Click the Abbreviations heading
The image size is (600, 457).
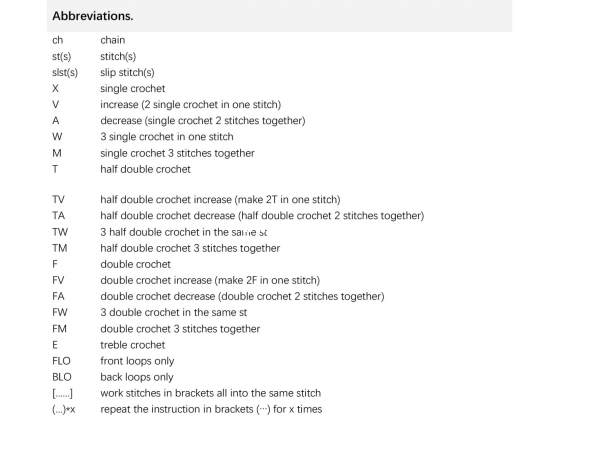(93, 16)
